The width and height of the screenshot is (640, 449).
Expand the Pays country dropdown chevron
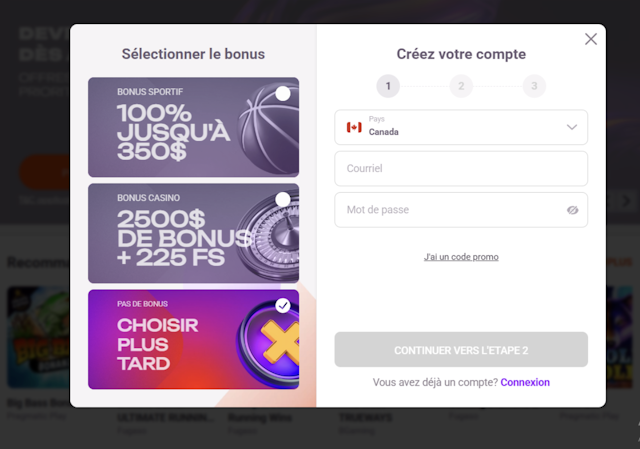pos(572,127)
